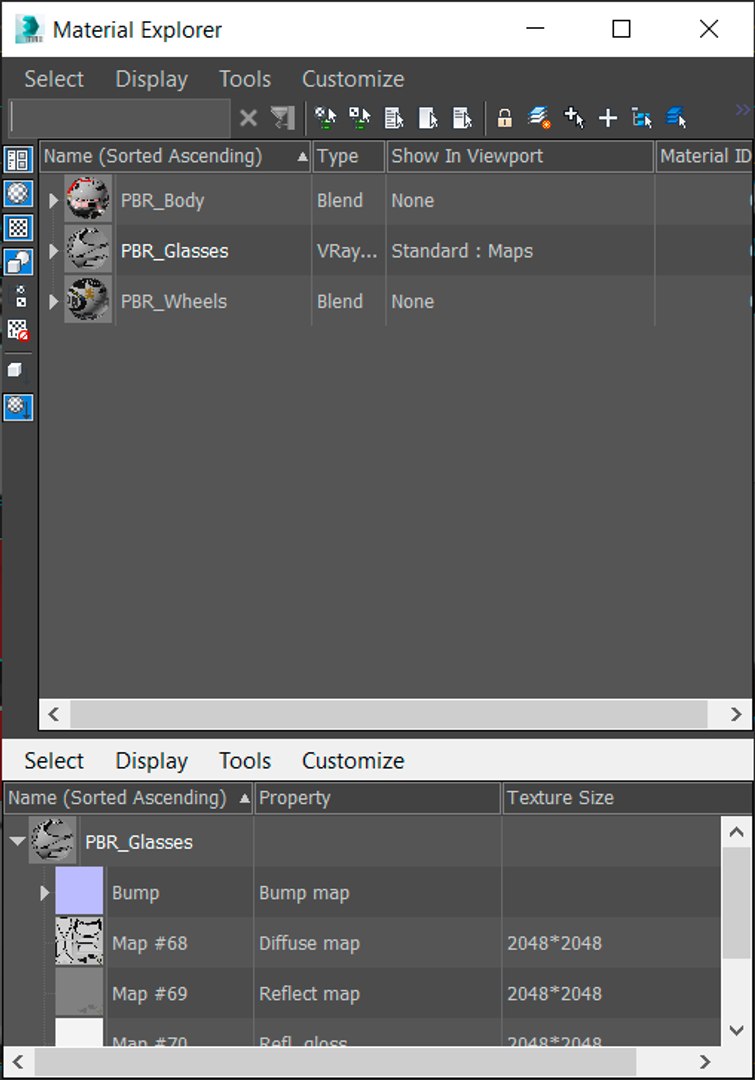The height and width of the screenshot is (1080, 755).
Task: Open the Select menu in the bottom panel
Action: (54, 761)
